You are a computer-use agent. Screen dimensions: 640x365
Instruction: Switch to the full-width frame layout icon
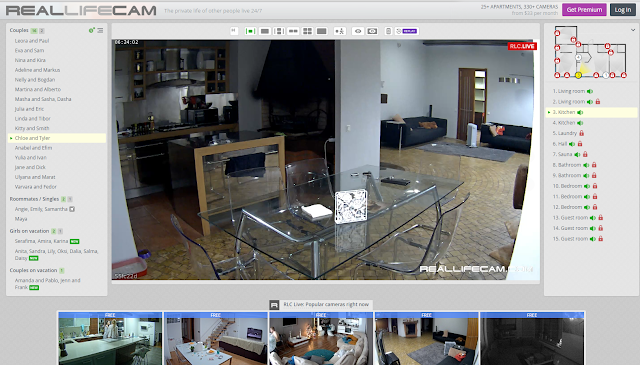(x=322, y=31)
